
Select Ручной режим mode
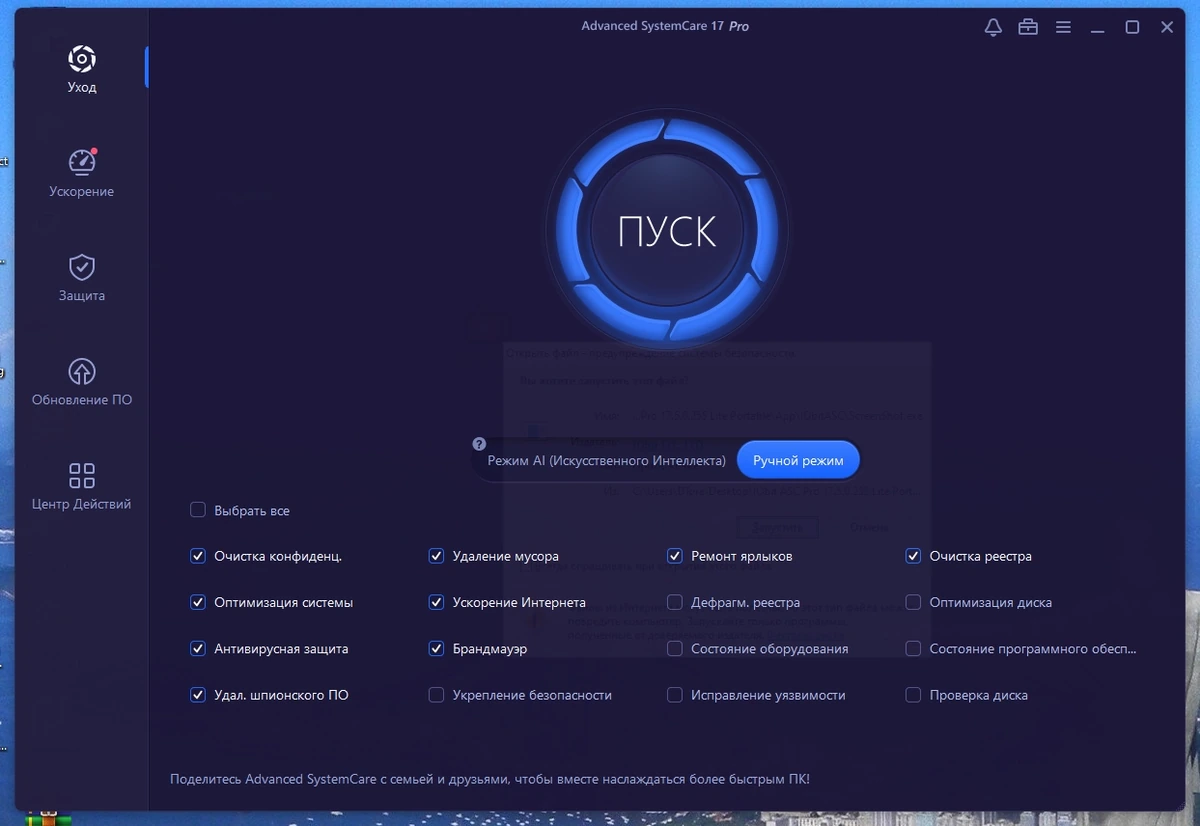[798, 461]
